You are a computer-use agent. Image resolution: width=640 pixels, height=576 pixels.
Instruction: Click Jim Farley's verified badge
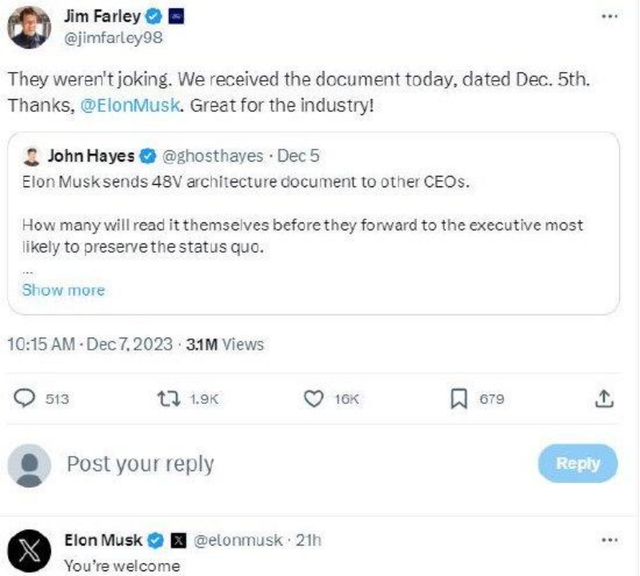pos(155,17)
